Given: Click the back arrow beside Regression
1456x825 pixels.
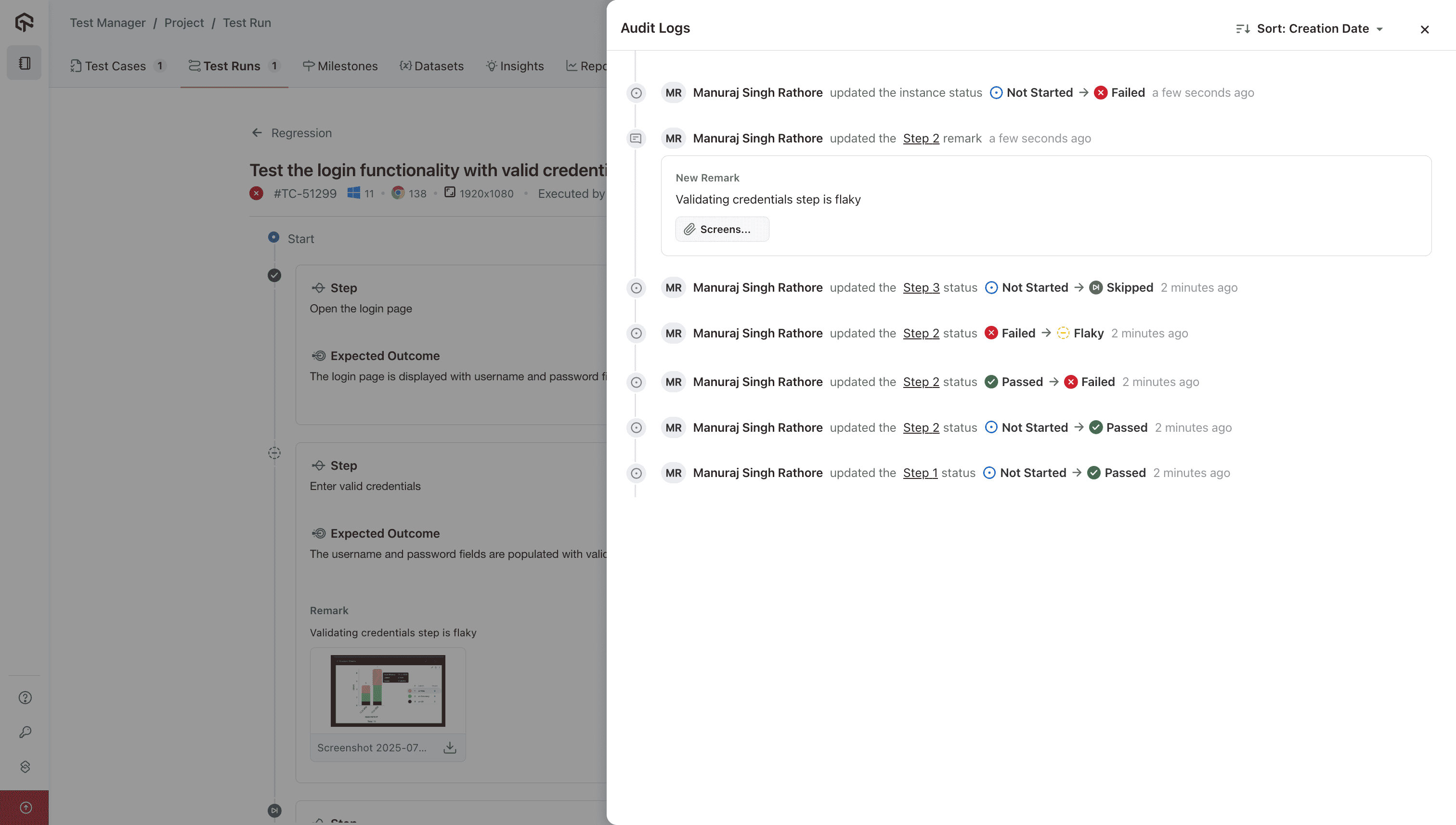Looking at the screenshot, I should point(257,132).
